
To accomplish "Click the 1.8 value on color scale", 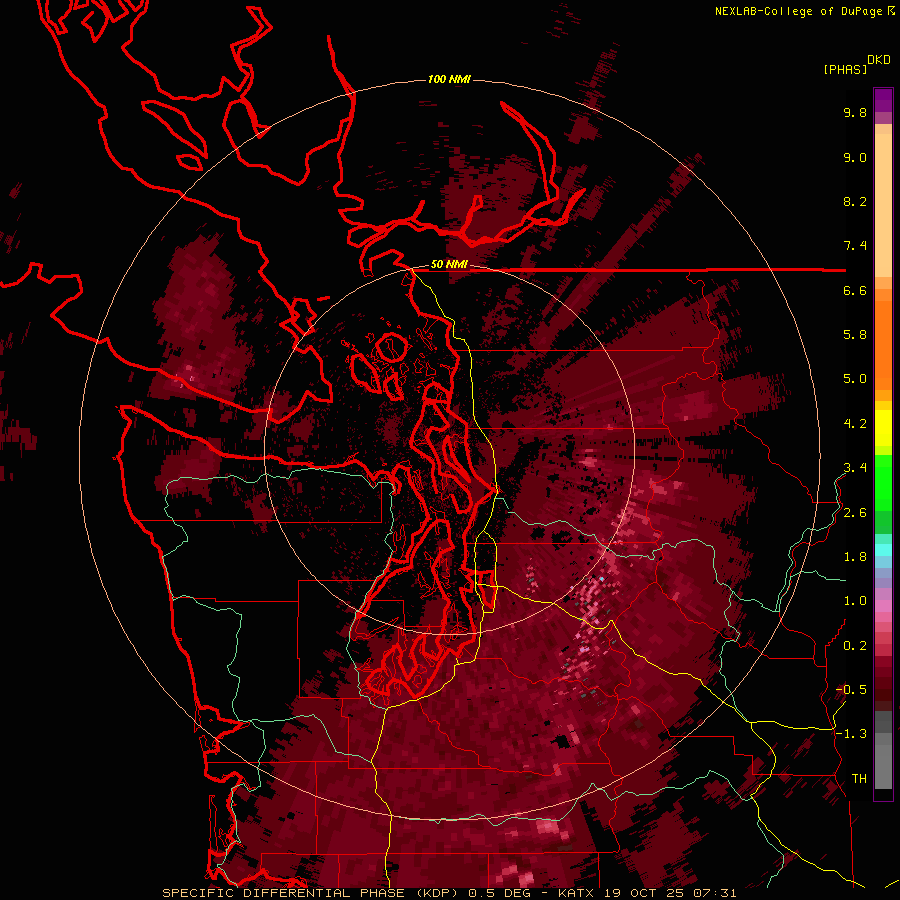I will click(x=855, y=557).
